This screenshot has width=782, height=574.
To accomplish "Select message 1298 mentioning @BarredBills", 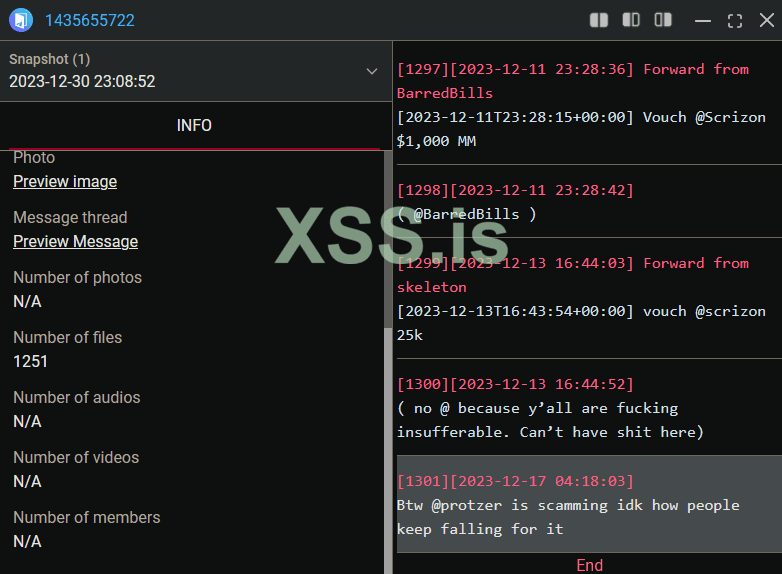I will pos(589,201).
